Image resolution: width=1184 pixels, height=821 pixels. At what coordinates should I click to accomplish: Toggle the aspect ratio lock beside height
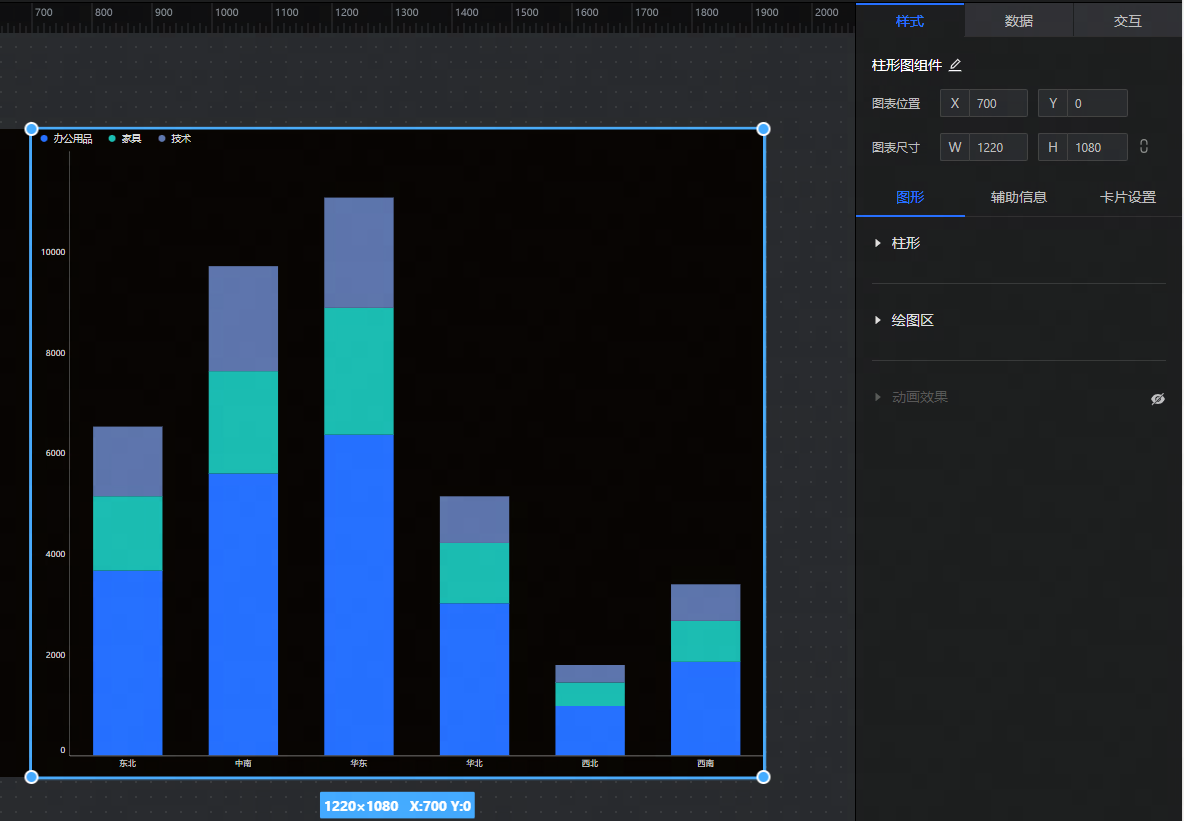1144,147
